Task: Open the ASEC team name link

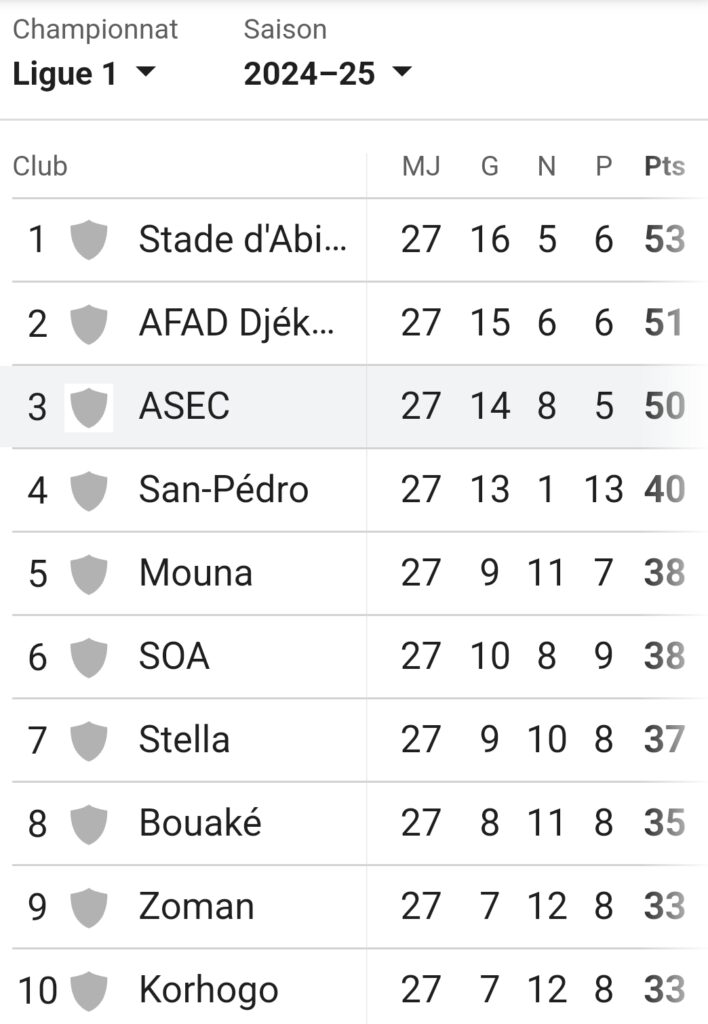Action: (x=184, y=406)
